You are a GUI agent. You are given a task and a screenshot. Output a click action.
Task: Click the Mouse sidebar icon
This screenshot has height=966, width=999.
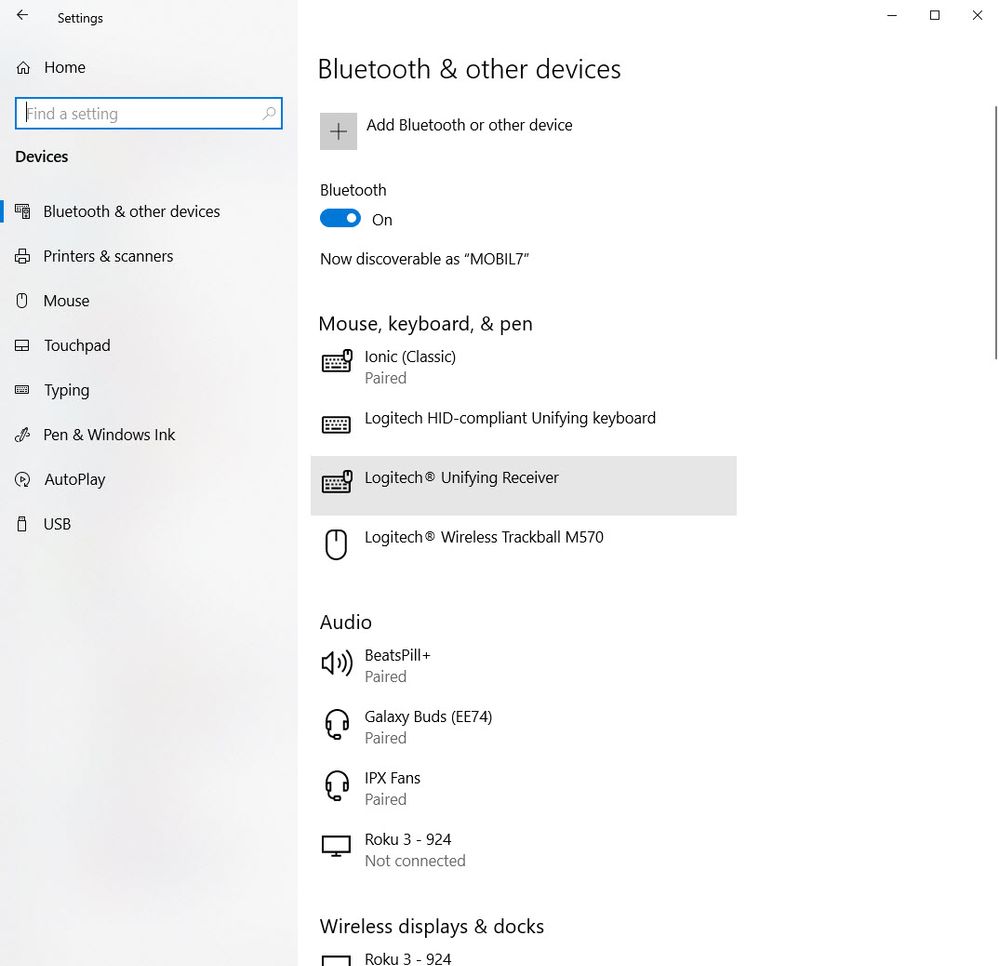[x=22, y=301]
